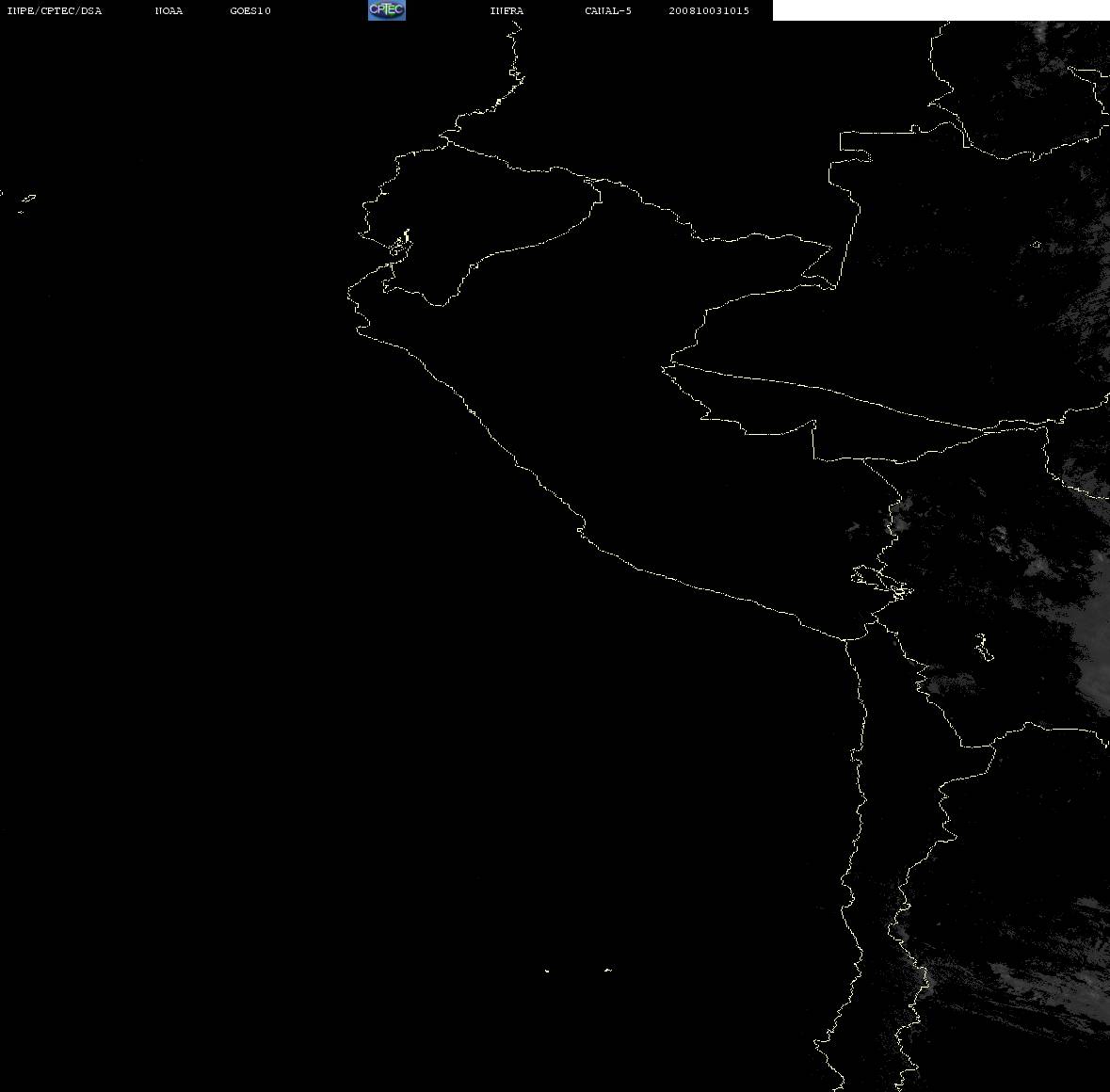Click the CPTEC logo in the header
1110x1092 pixels.
pyautogui.click(x=387, y=10)
